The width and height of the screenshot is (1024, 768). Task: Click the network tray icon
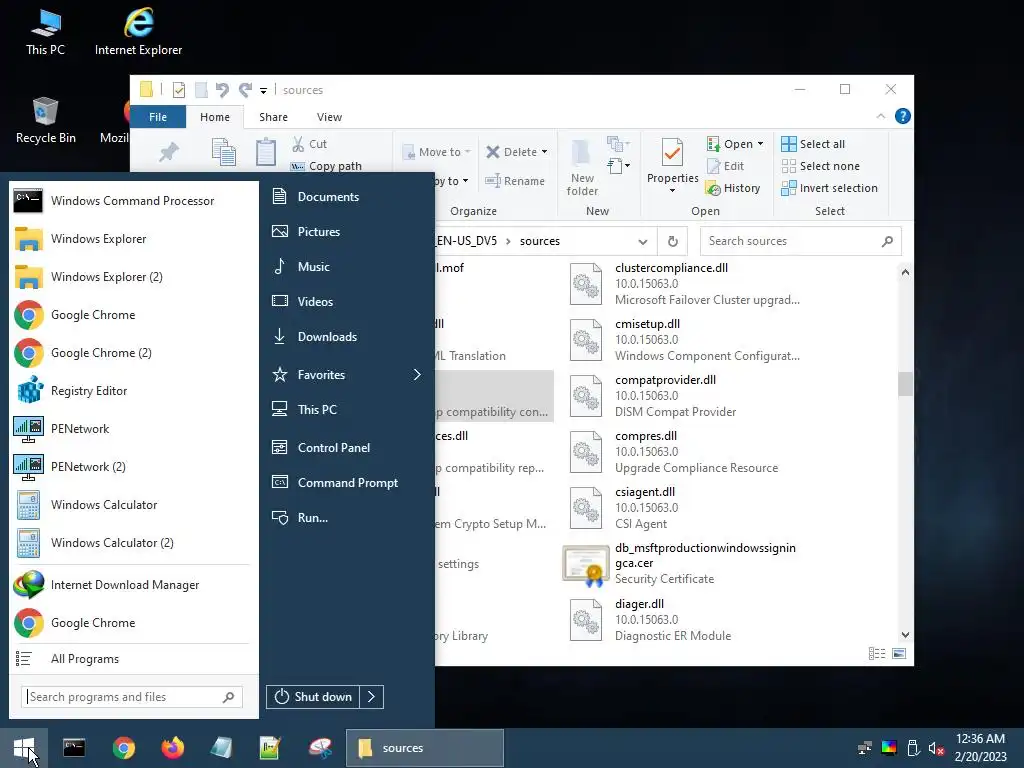coord(865,748)
